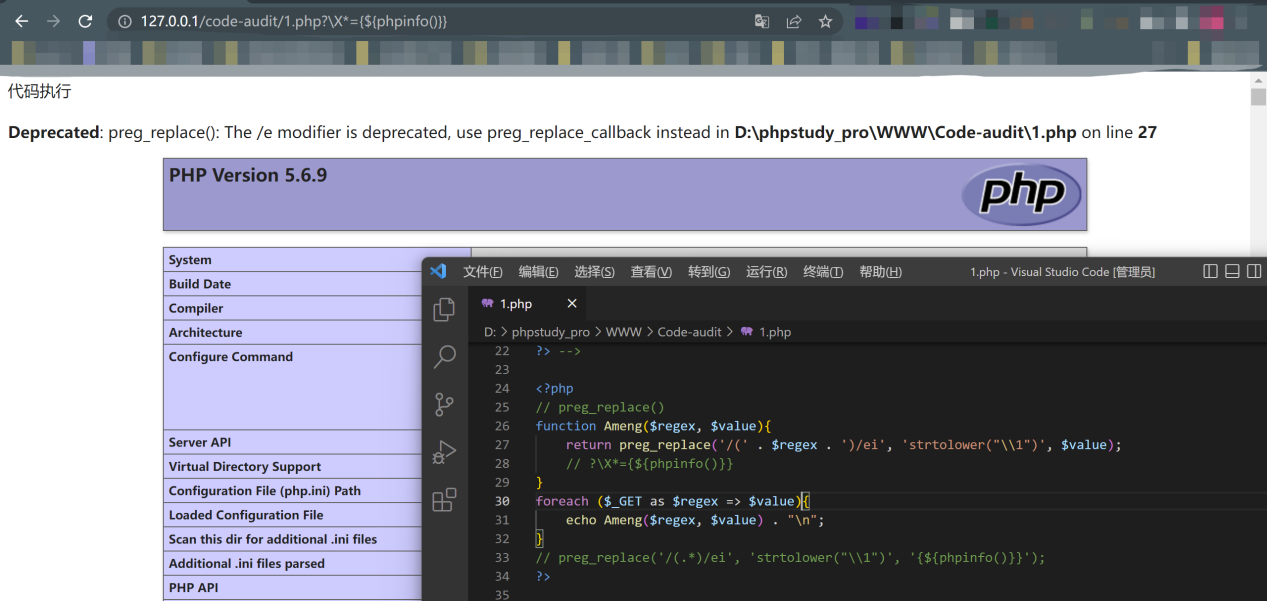The width and height of the screenshot is (1267, 601).
Task: Bookmark this page with the star
Action: pyautogui.click(x=825, y=21)
